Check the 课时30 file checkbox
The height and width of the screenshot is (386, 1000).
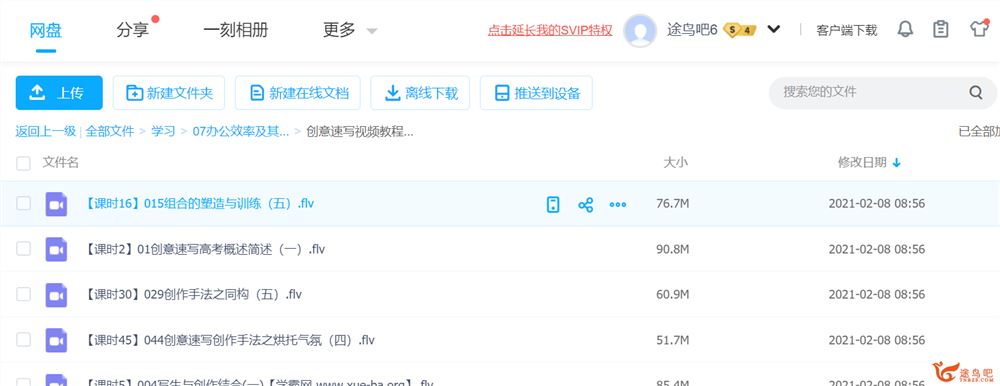tap(23, 294)
